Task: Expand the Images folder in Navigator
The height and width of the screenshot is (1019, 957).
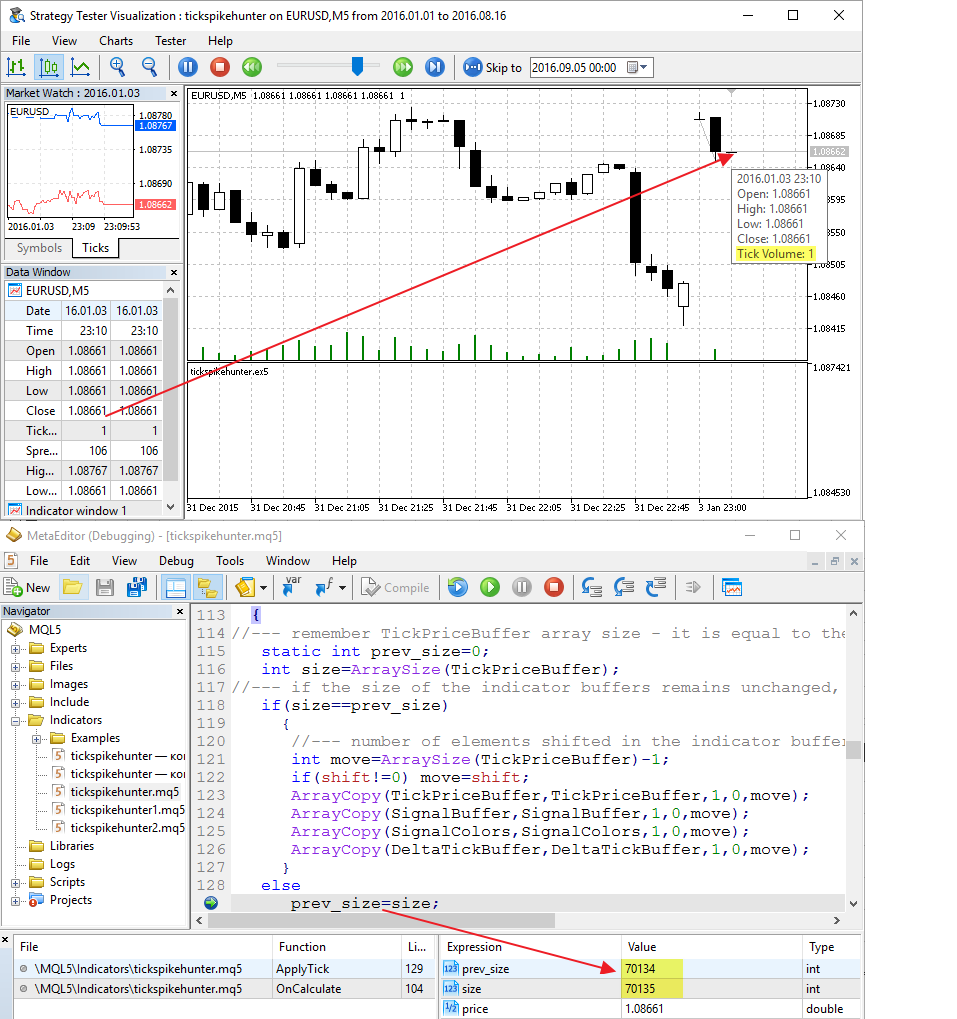Action: (x=16, y=685)
